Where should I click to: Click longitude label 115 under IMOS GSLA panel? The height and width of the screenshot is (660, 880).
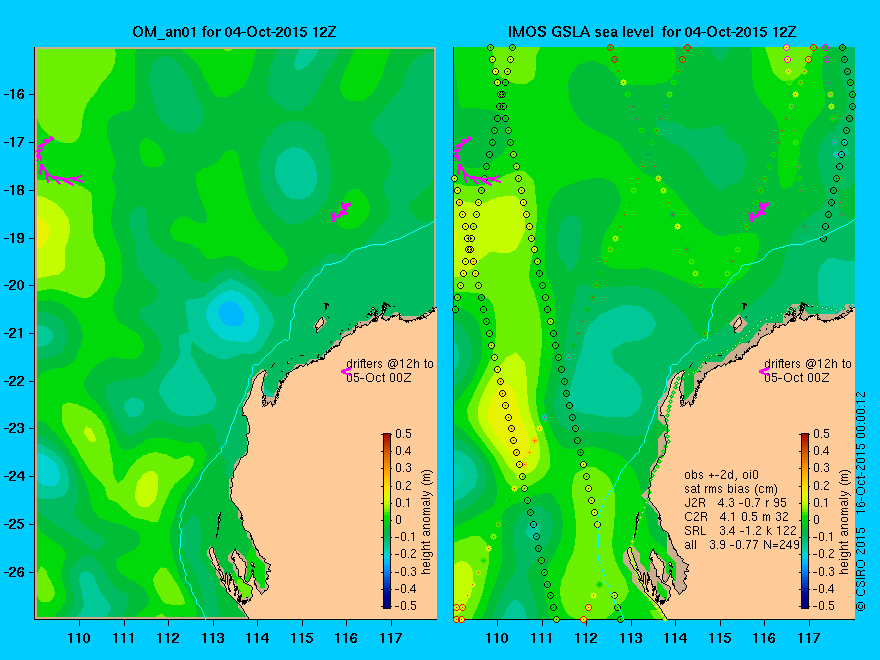(x=720, y=638)
